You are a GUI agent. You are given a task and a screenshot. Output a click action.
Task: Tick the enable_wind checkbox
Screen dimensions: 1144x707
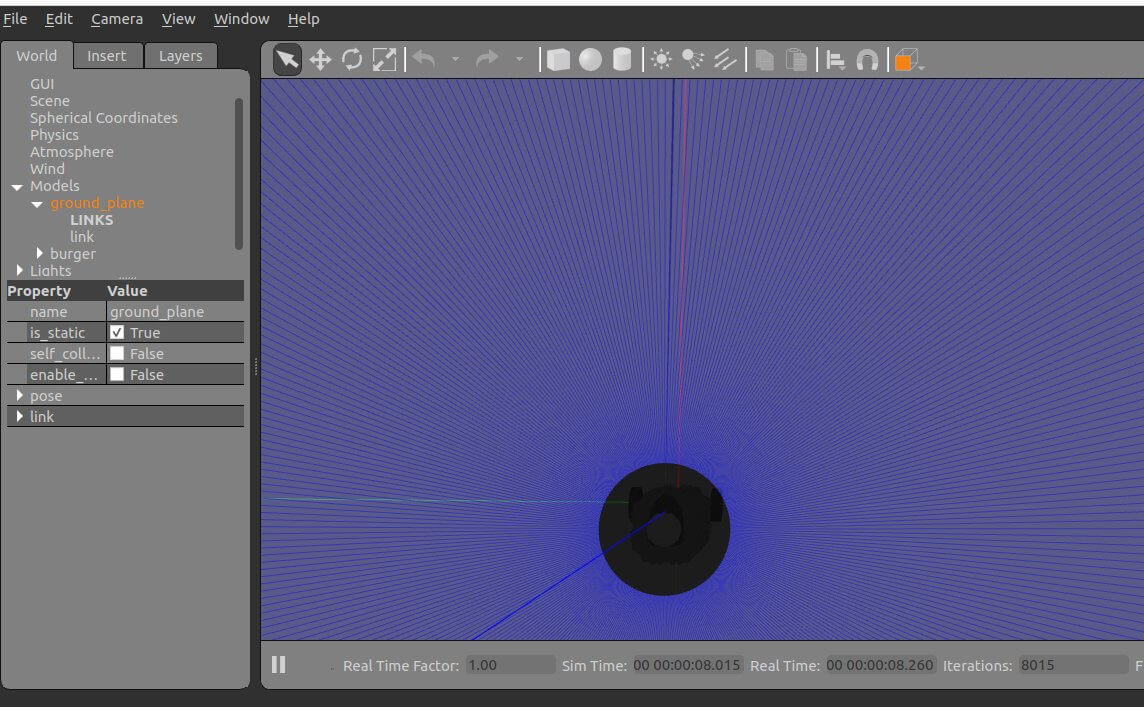117,374
